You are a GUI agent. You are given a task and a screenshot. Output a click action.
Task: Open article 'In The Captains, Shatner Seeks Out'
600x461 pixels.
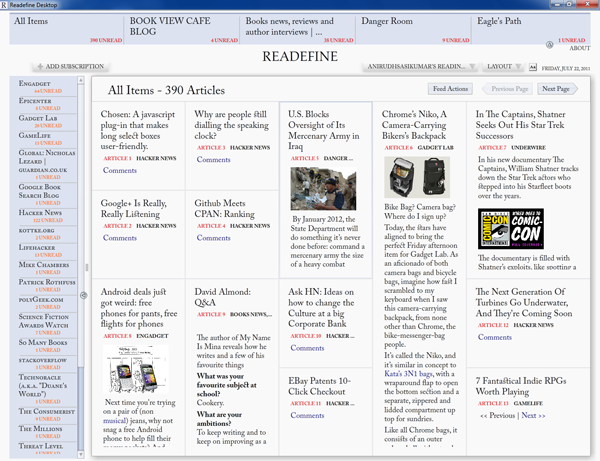[x=520, y=125]
